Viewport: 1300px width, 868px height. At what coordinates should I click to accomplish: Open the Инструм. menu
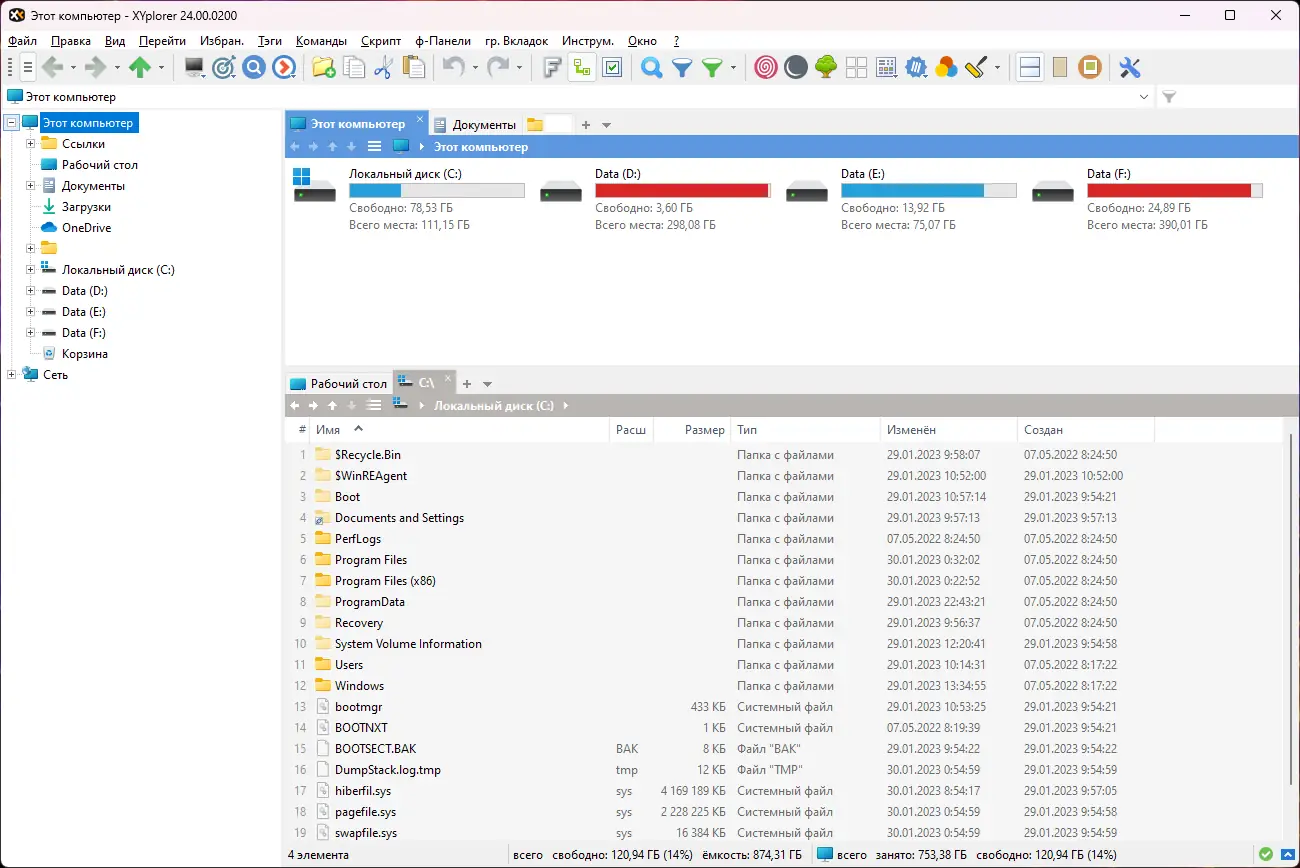pos(588,41)
